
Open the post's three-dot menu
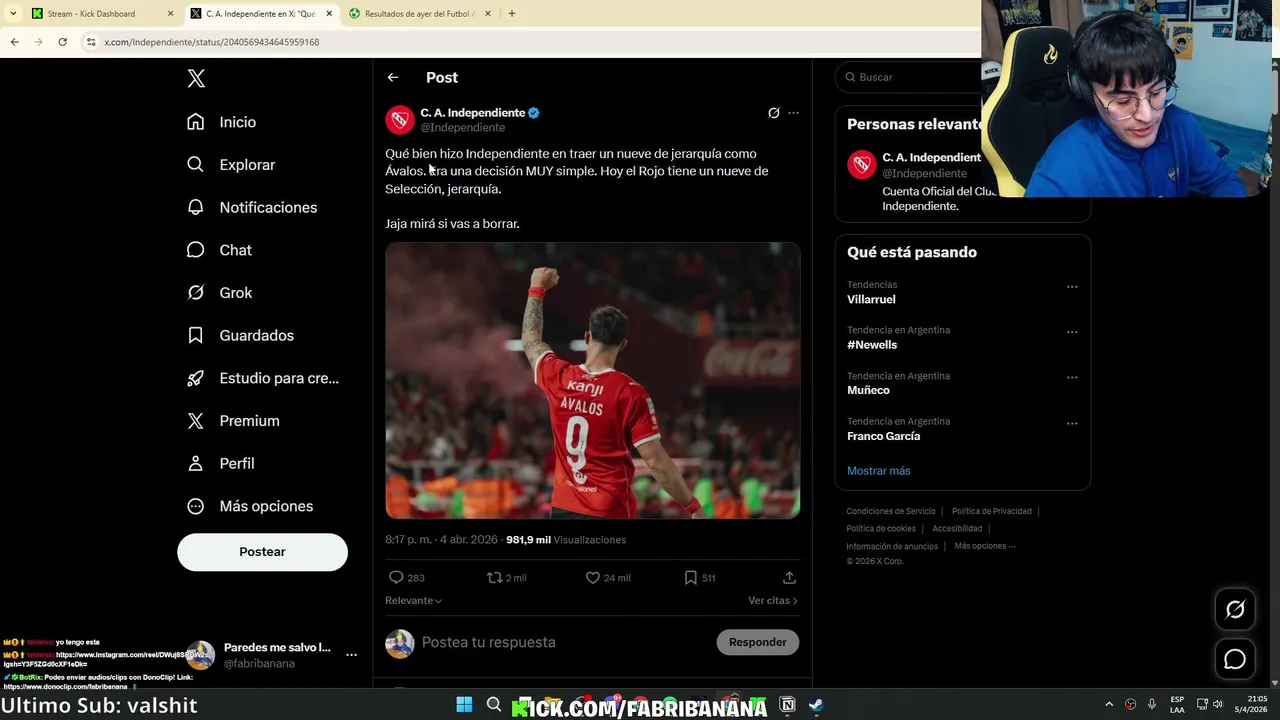coord(794,113)
